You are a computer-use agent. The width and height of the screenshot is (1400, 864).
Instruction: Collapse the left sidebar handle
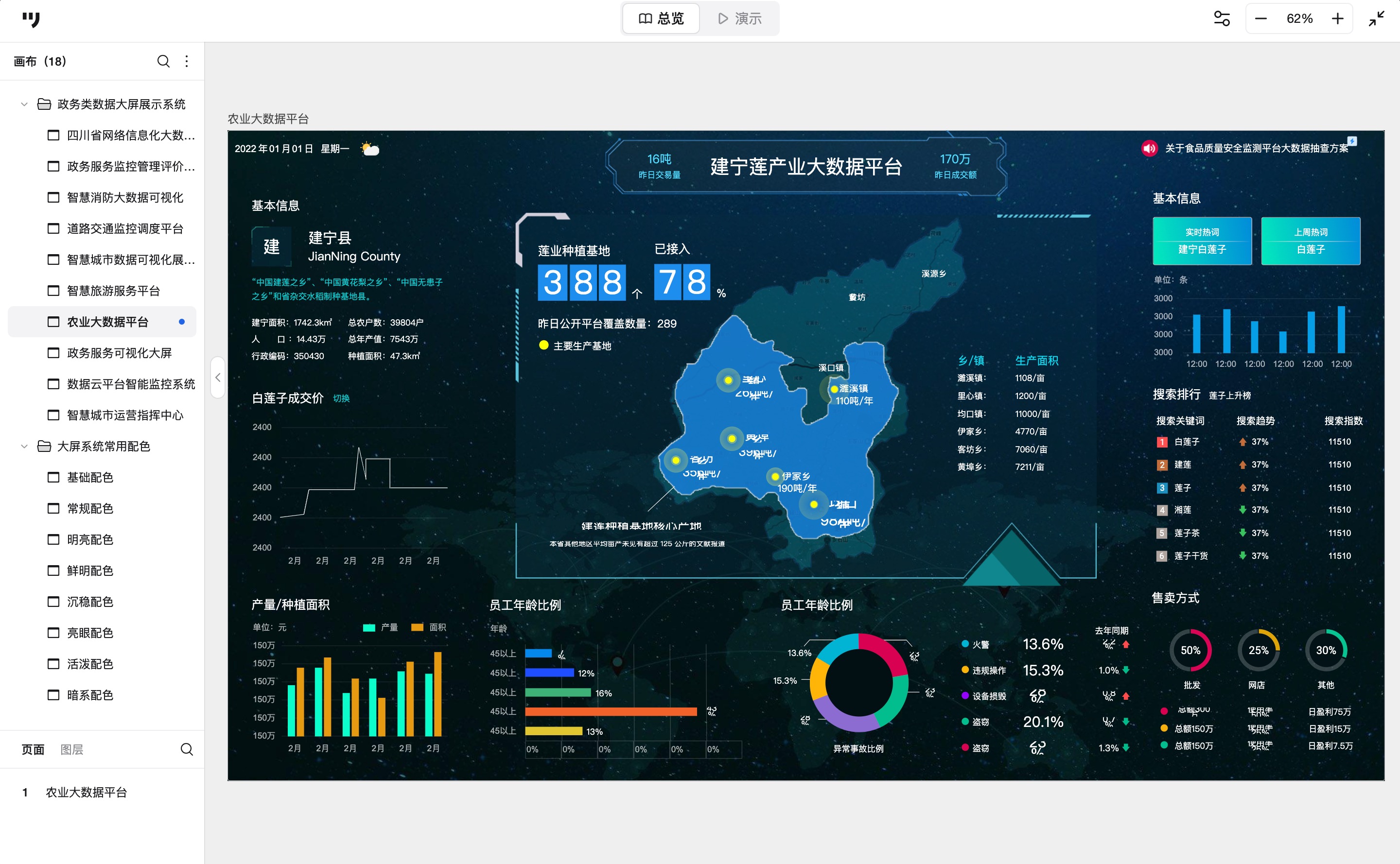click(218, 377)
